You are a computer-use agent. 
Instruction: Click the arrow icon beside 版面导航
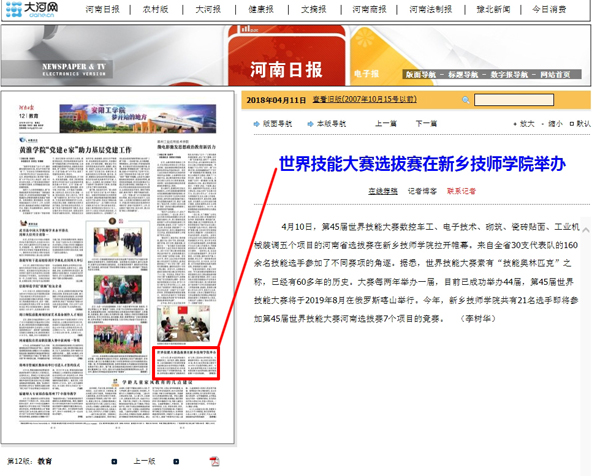click(255, 124)
